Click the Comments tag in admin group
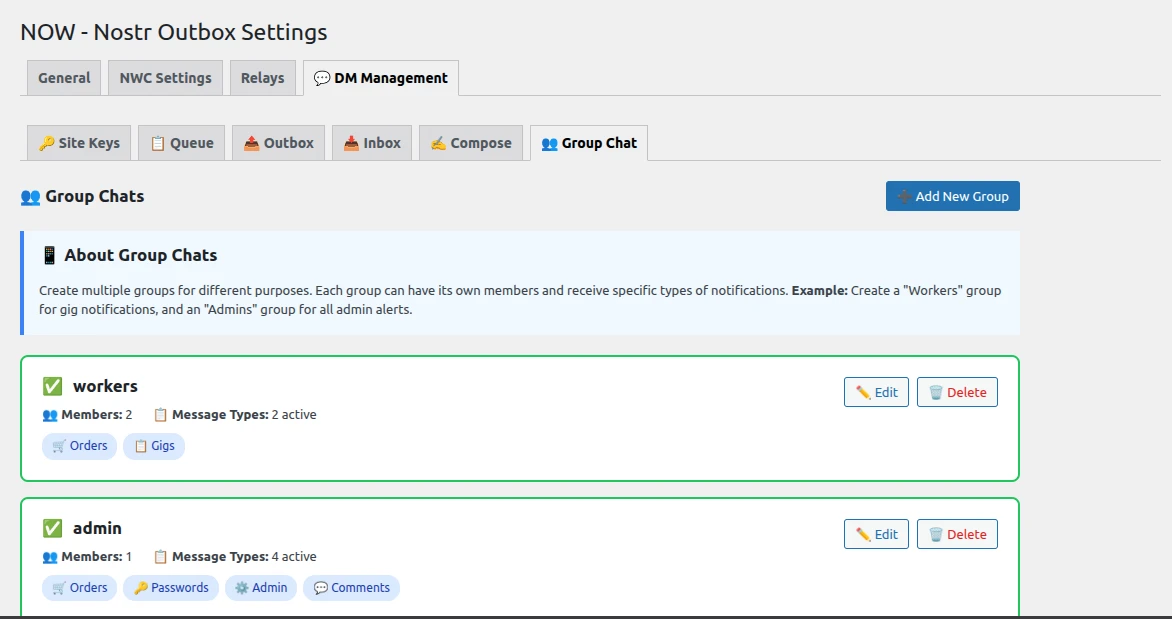The height and width of the screenshot is (619, 1172). (351, 588)
